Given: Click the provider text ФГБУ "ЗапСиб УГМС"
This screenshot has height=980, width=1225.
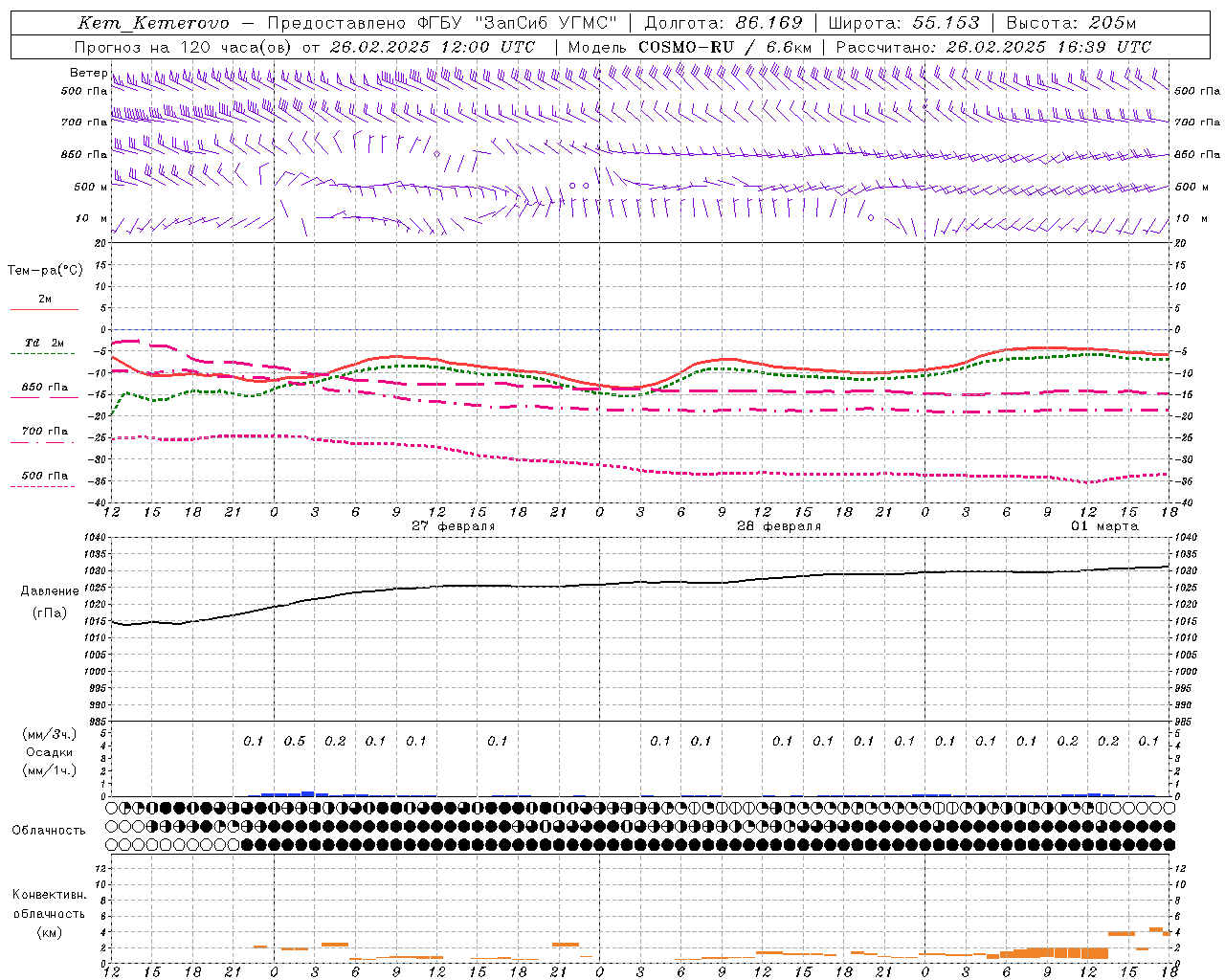Looking at the screenshot, I should (x=518, y=23).
